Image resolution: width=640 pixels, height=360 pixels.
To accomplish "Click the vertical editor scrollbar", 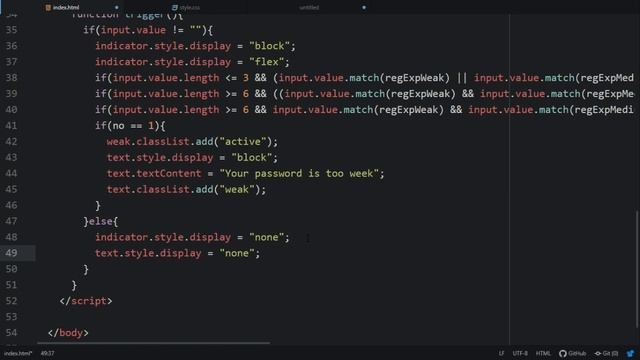I will click(638, 269).
